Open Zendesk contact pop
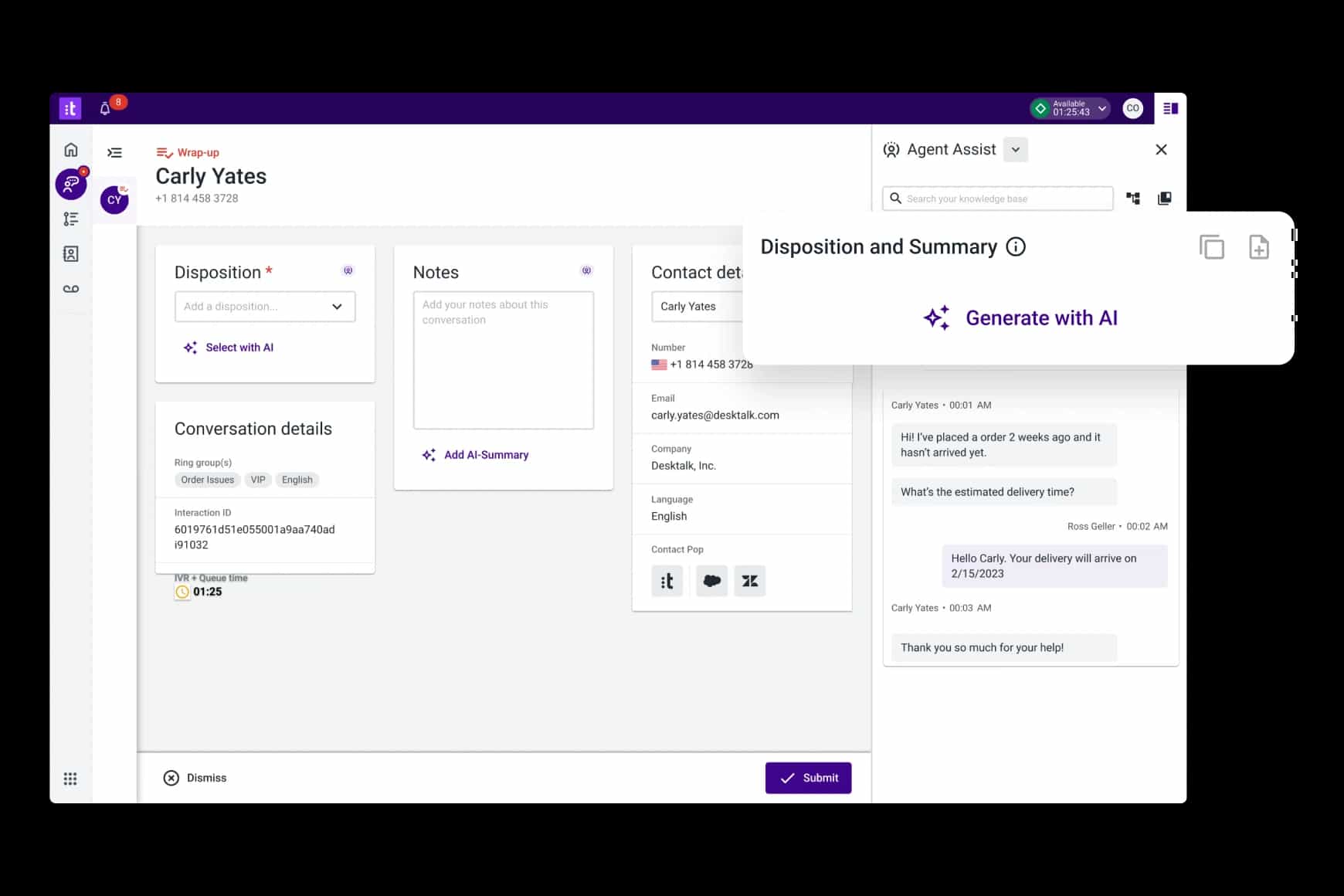Image resolution: width=1344 pixels, height=896 pixels. coord(750,581)
